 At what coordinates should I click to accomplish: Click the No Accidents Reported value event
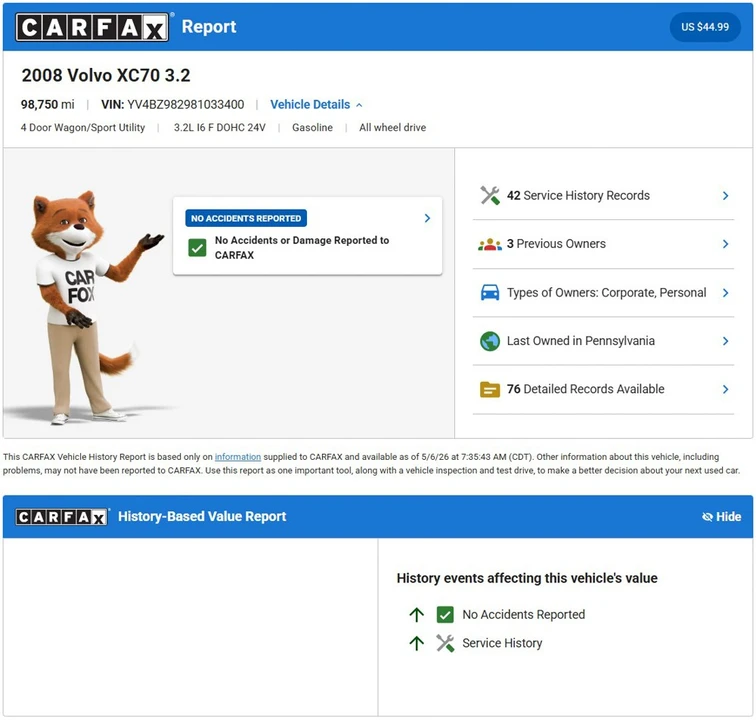[524, 615]
